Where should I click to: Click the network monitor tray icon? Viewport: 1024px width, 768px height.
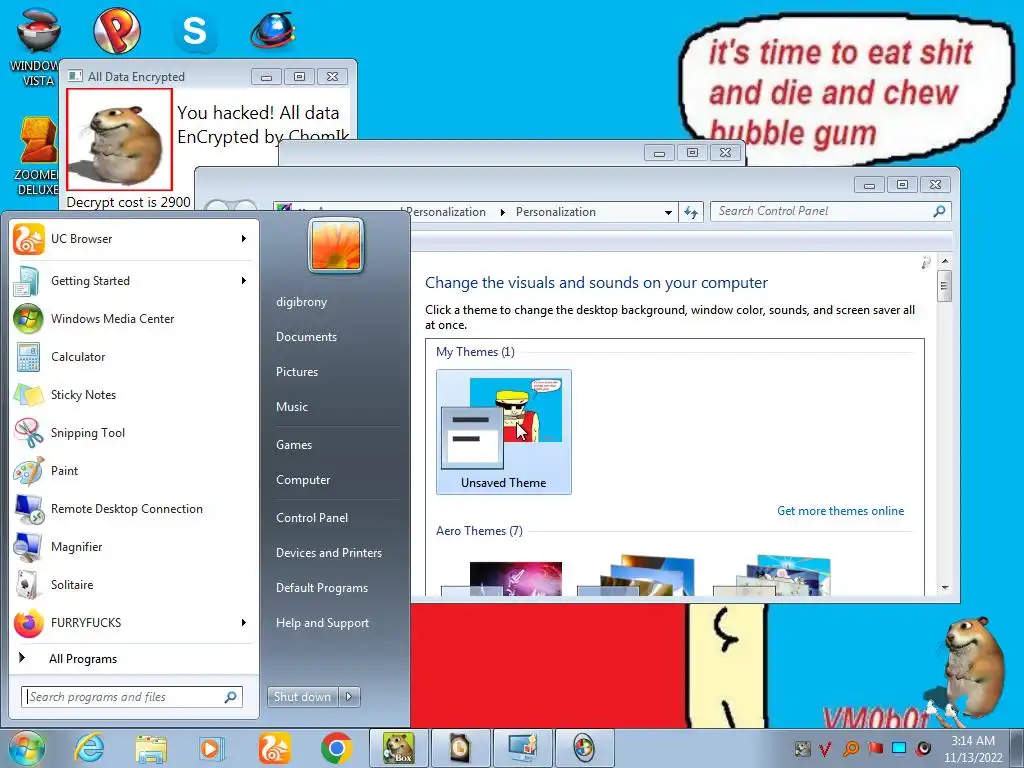pyautogui.click(x=899, y=748)
